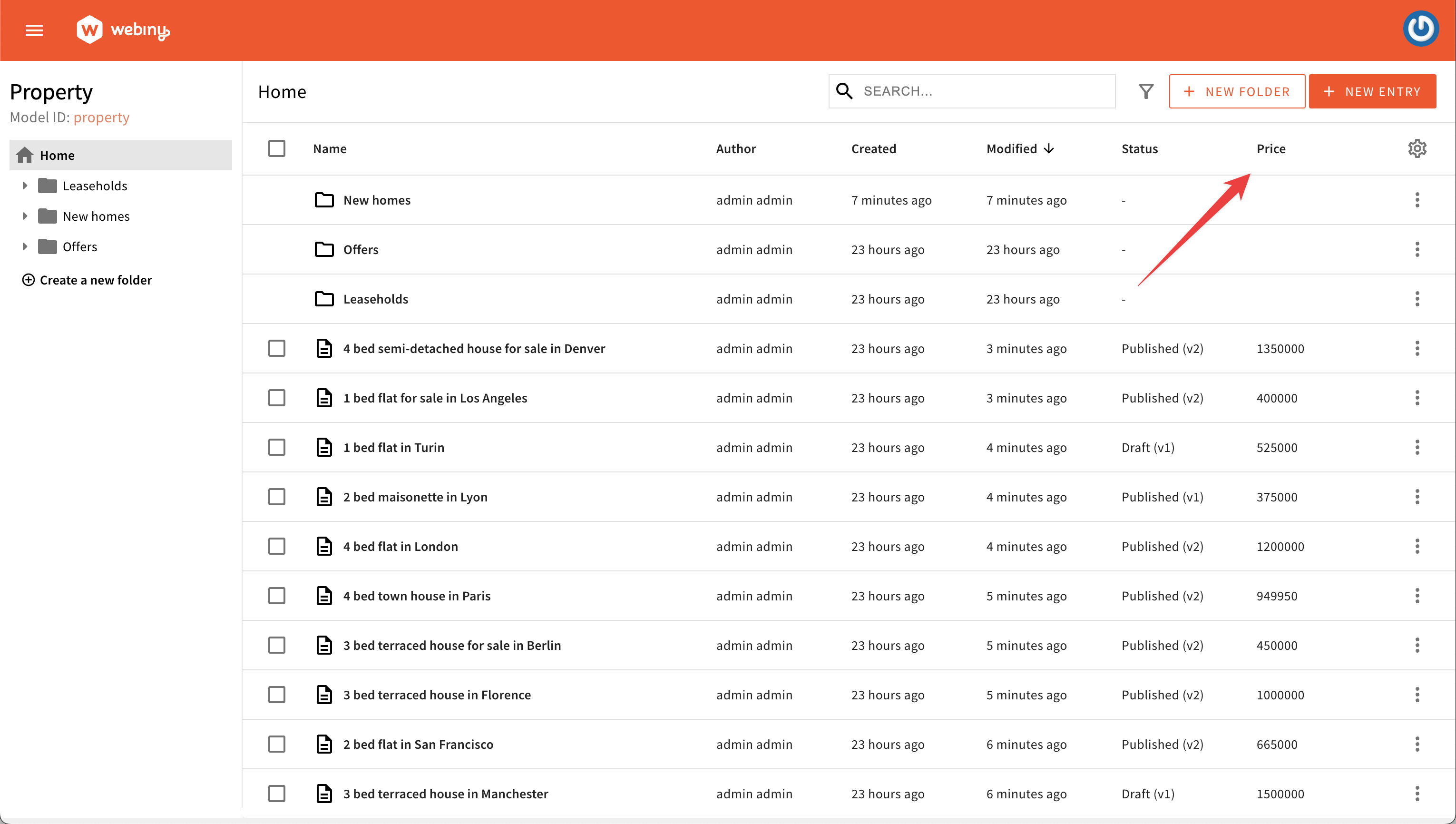Toggle the select-all checkbox in header row

coord(277,148)
